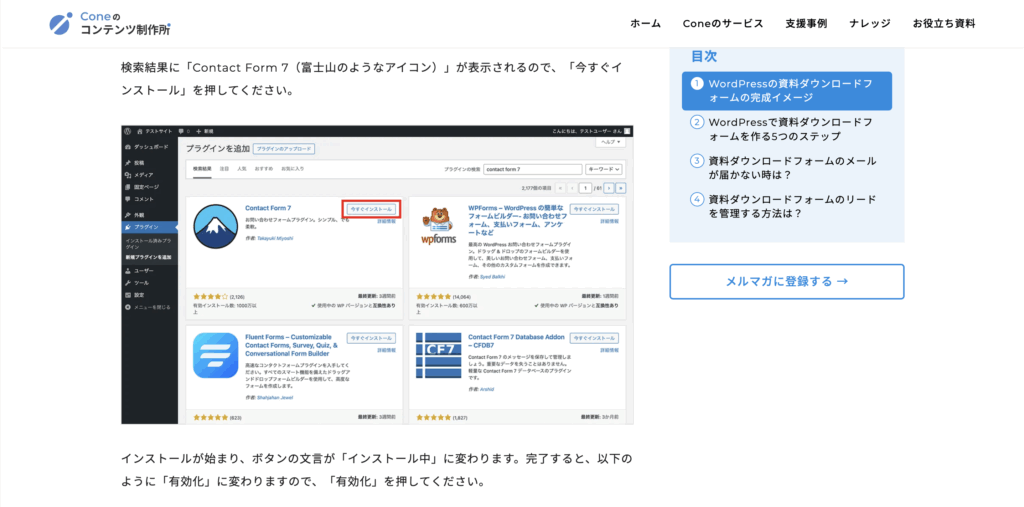Open the Coneのコンテンツ制作所 logo link
Viewport: 1024px width, 507px height.
point(110,23)
